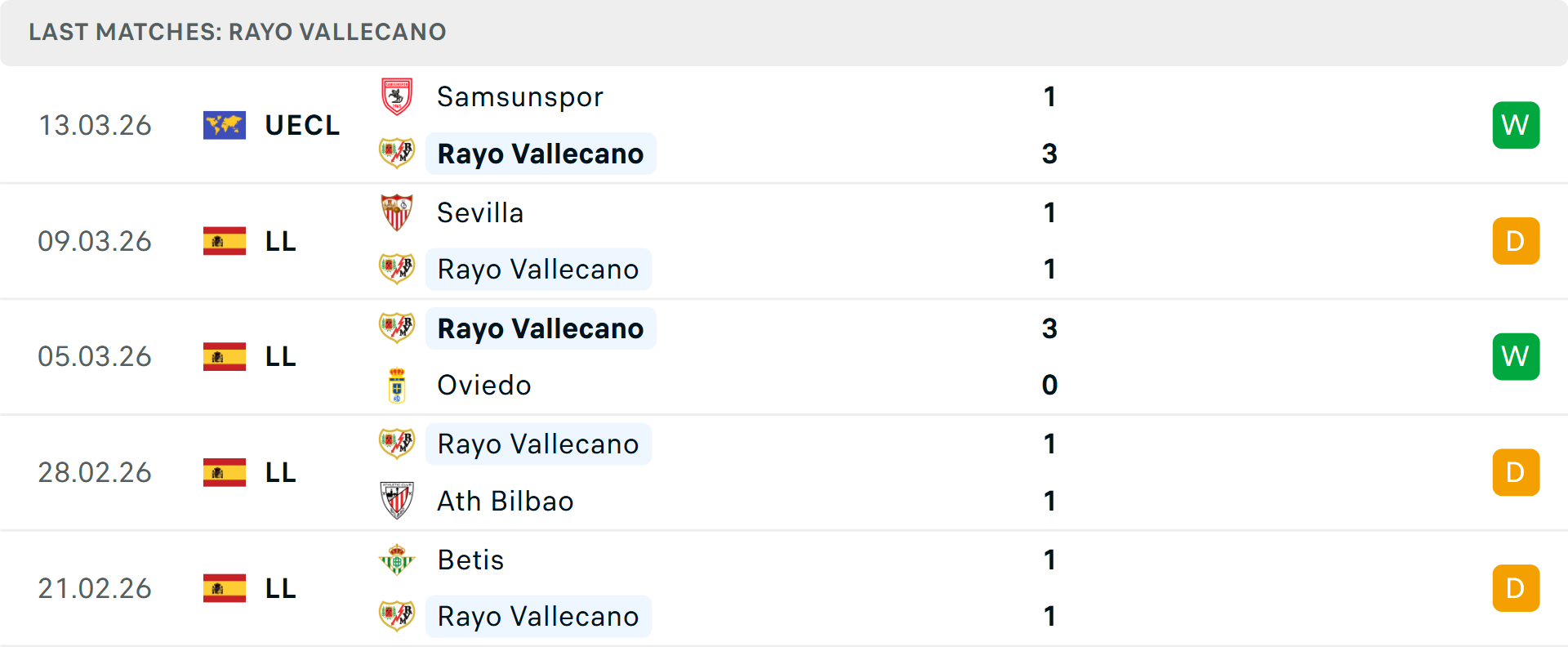Click the LL league label on 05.03.26 row
The image size is (1568, 647).
[280, 356]
